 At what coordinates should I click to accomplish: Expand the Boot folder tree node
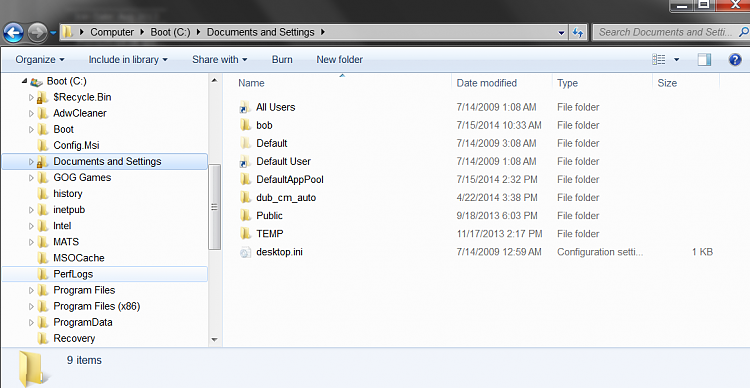(31, 130)
